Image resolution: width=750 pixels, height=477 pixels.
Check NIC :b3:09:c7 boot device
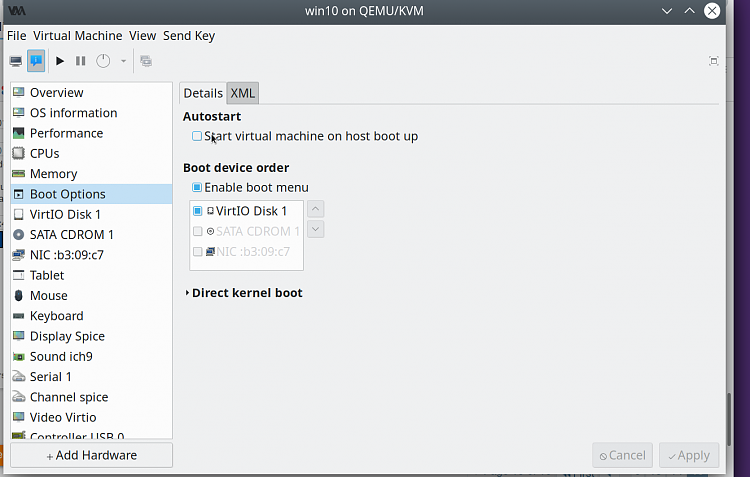[x=198, y=252]
